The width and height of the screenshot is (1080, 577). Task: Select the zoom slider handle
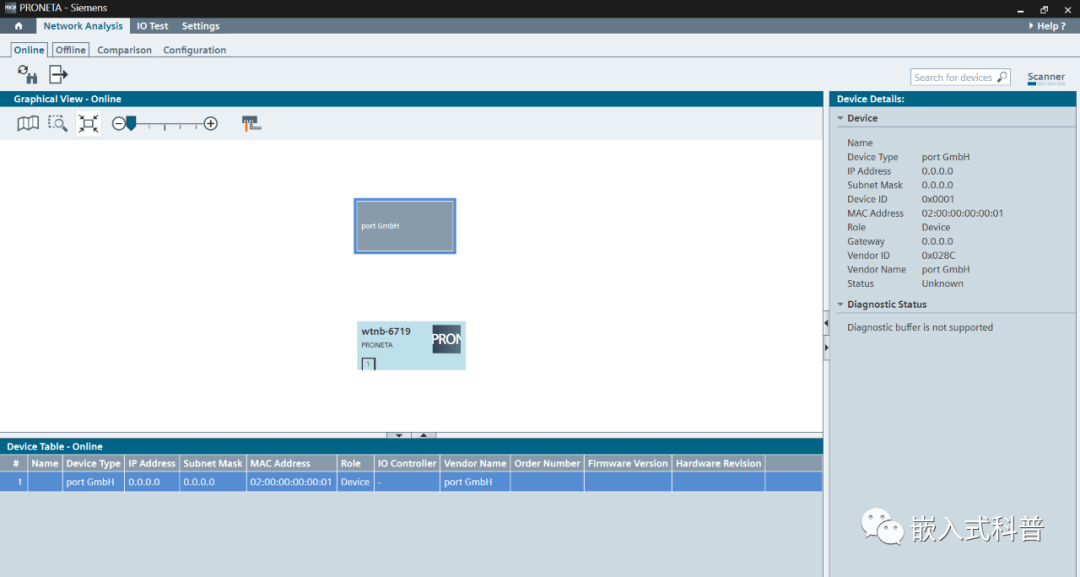point(131,123)
